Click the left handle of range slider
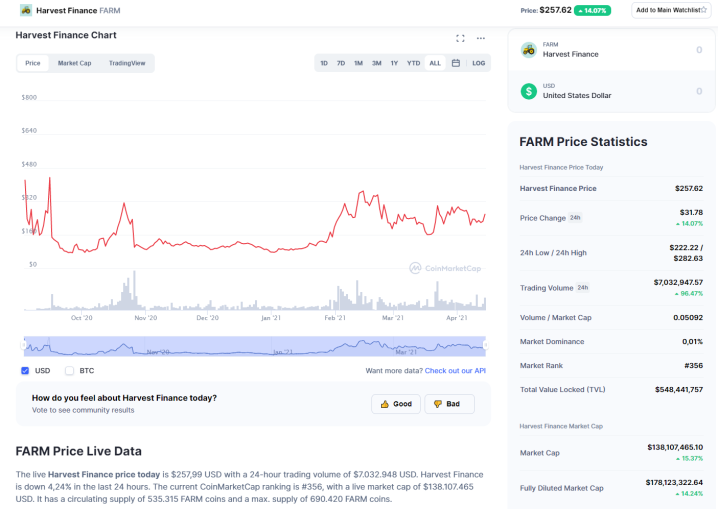Viewport: 718px width, 509px height. click(23, 345)
